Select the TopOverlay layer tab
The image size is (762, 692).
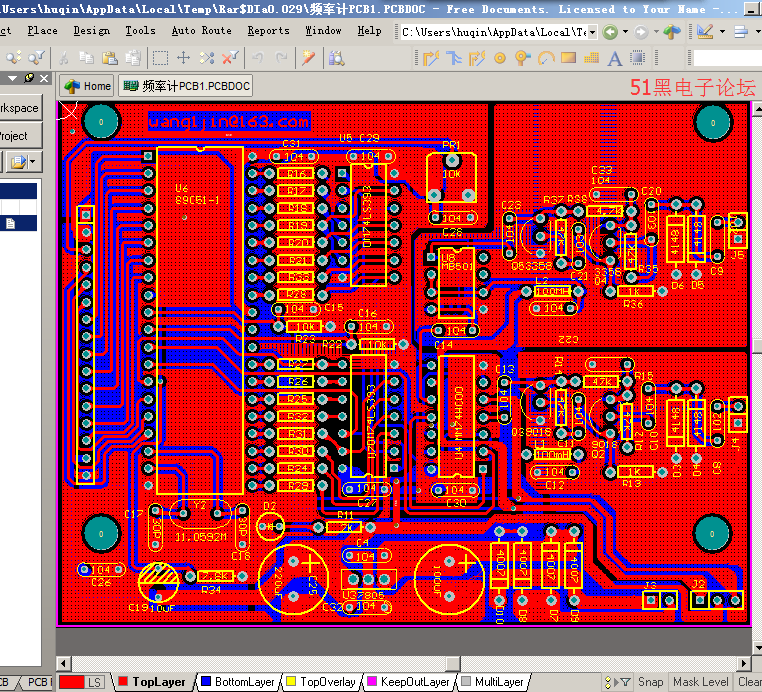[321, 682]
